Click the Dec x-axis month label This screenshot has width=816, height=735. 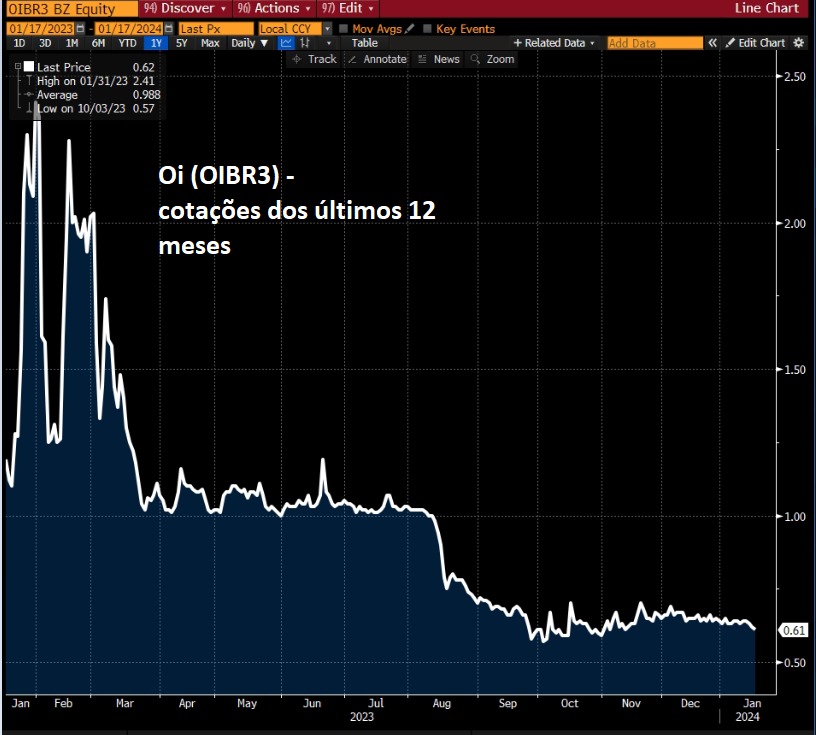point(690,703)
